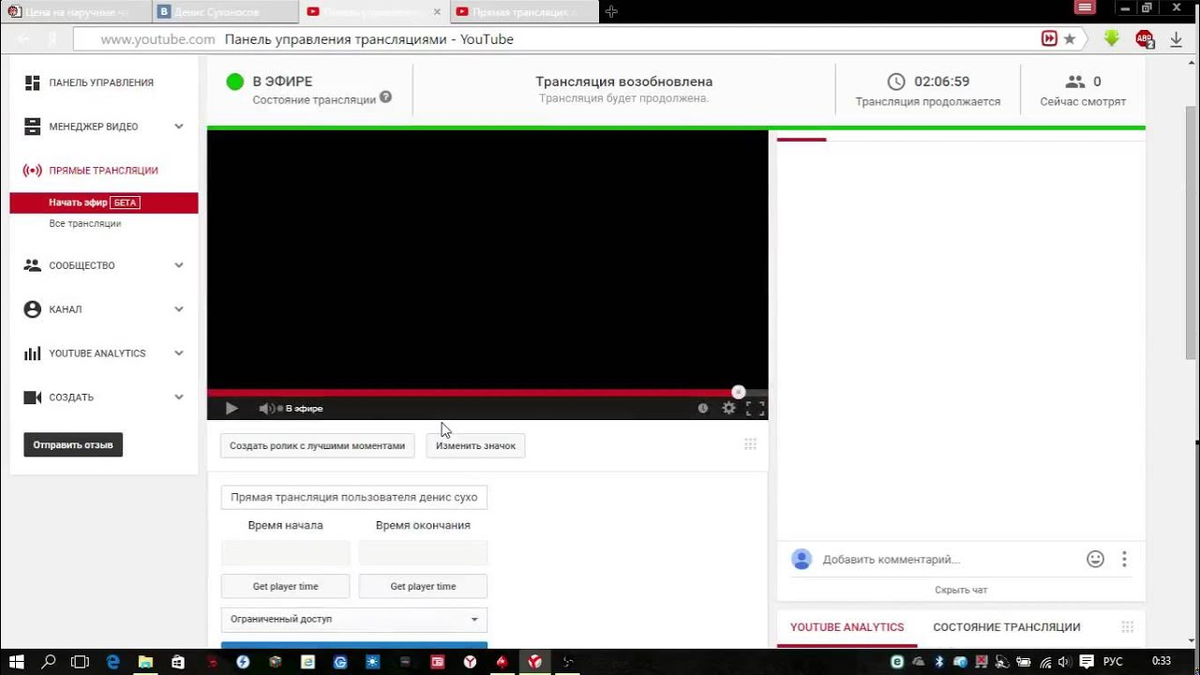The height and width of the screenshot is (675, 1200).
Task: Expand the Сообщество section chevron
Action: click(179, 266)
